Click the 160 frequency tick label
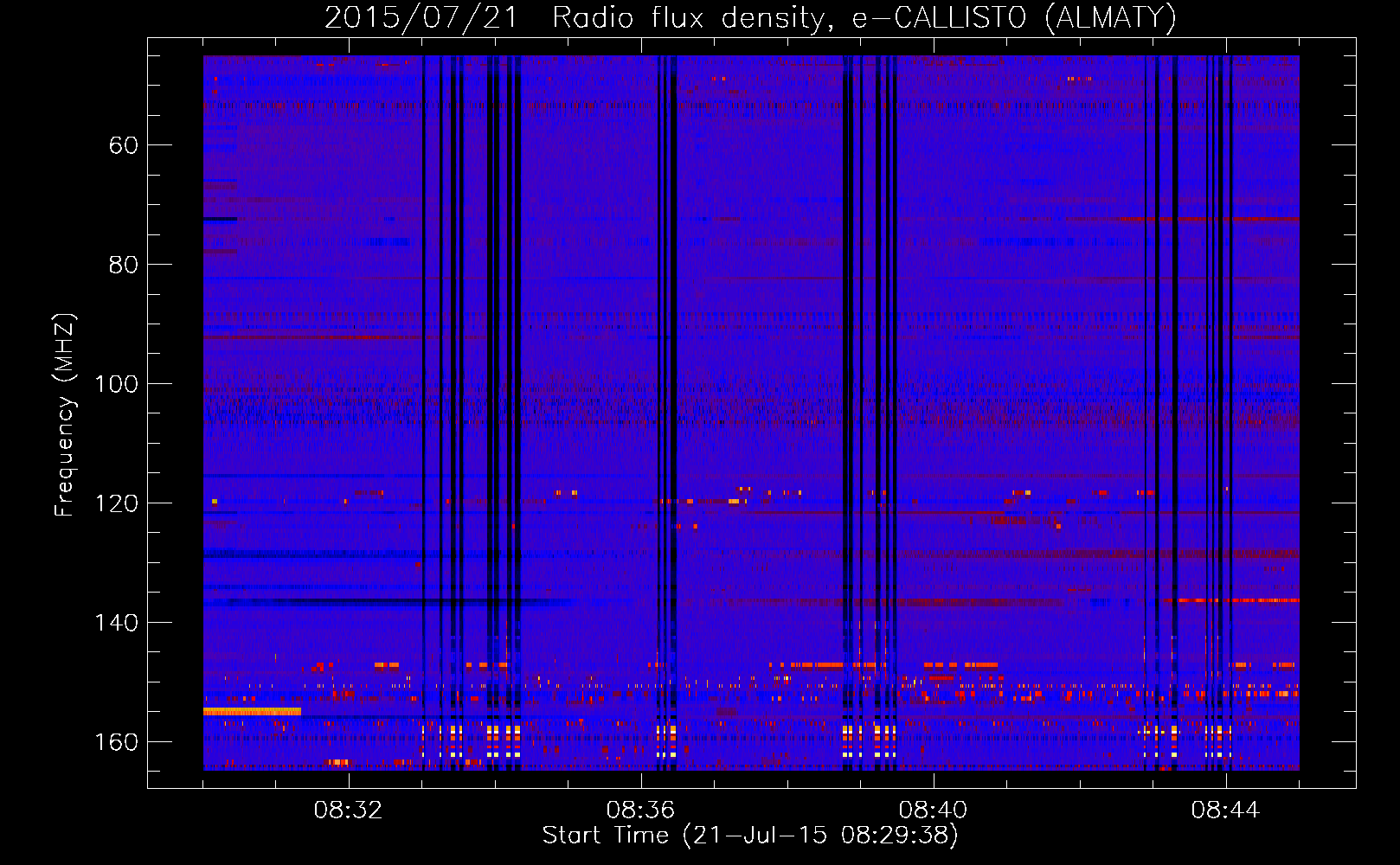The height and width of the screenshot is (865, 1400). point(117,742)
